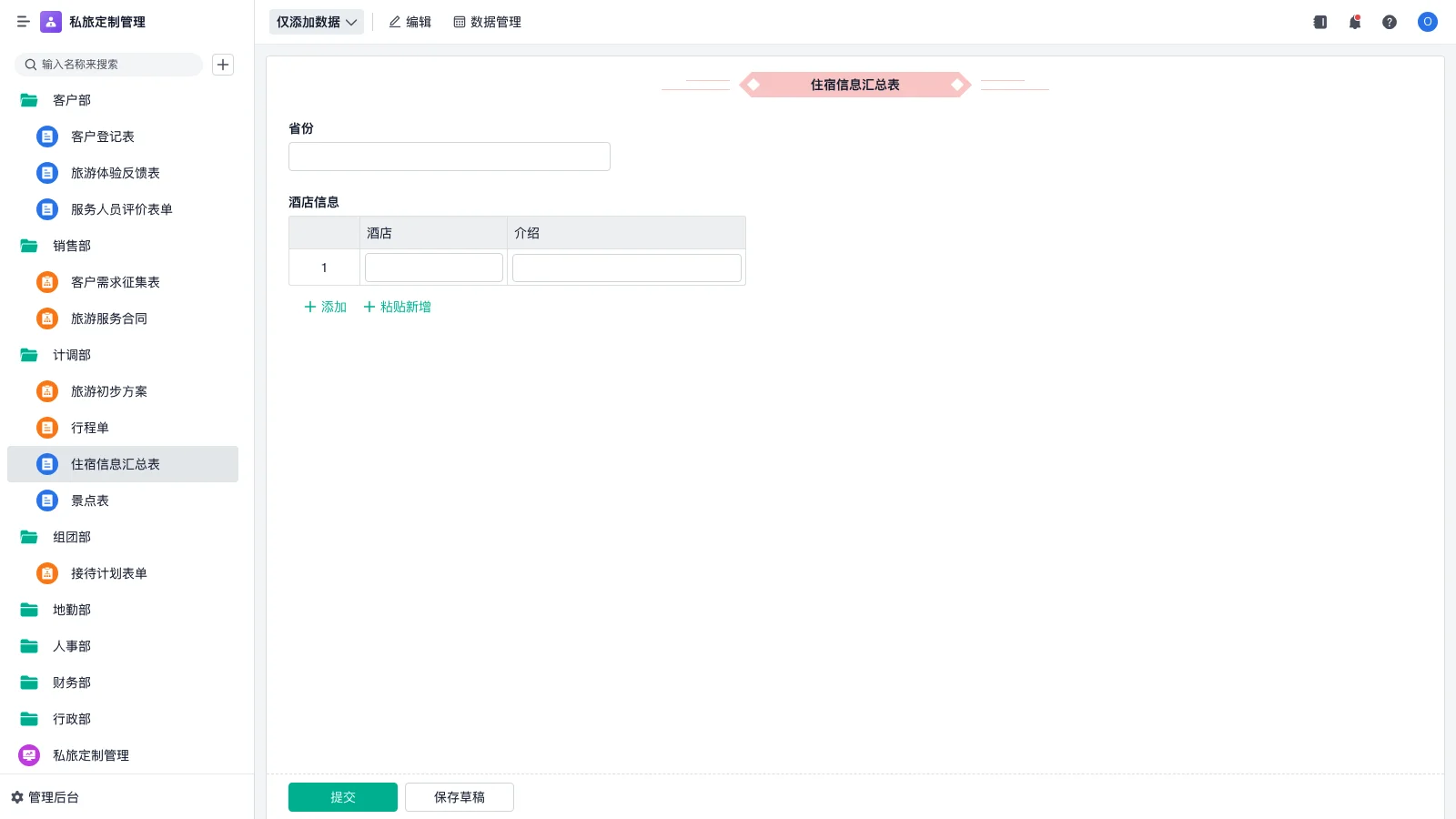Image resolution: width=1456 pixels, height=819 pixels.
Task: Collapse the 组团部 folder
Action: 29,537
